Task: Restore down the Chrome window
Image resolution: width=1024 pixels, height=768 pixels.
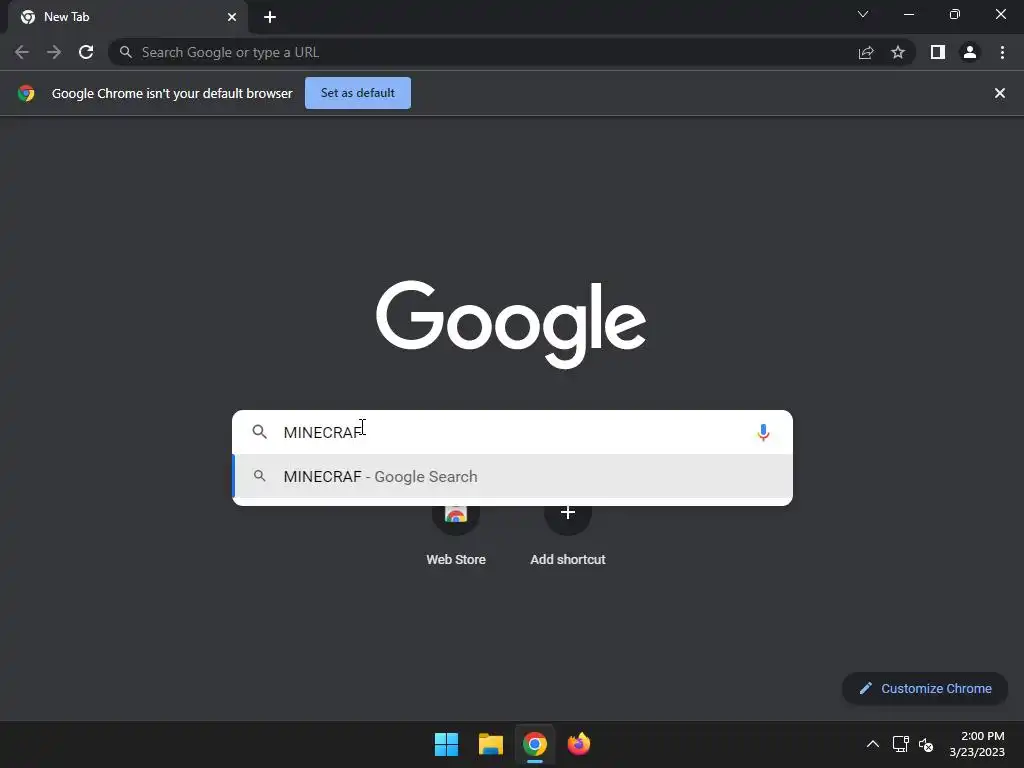Action: [x=955, y=14]
